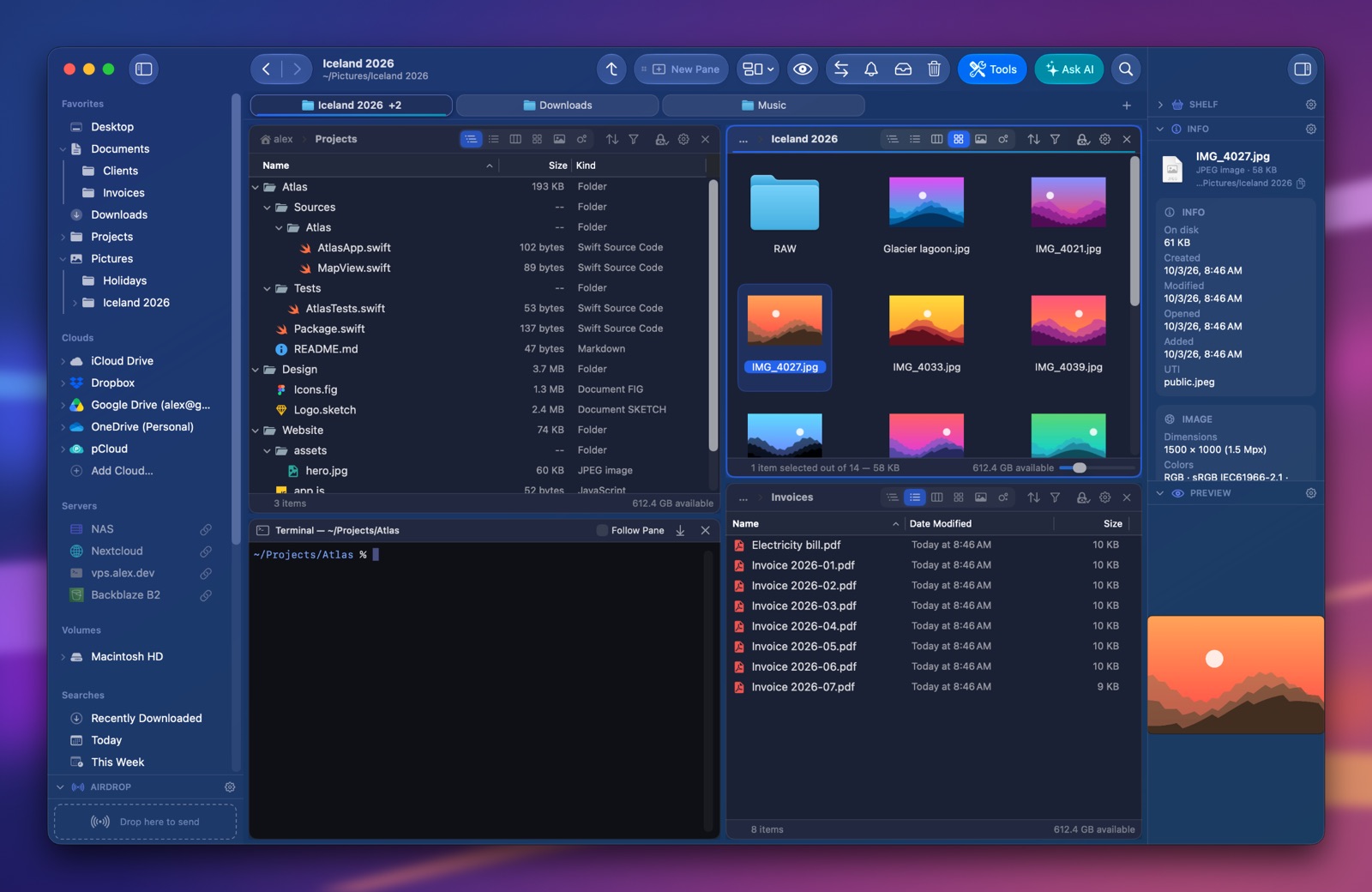
Task: Expand iCloud Drive in sidebar
Action: pos(63,361)
